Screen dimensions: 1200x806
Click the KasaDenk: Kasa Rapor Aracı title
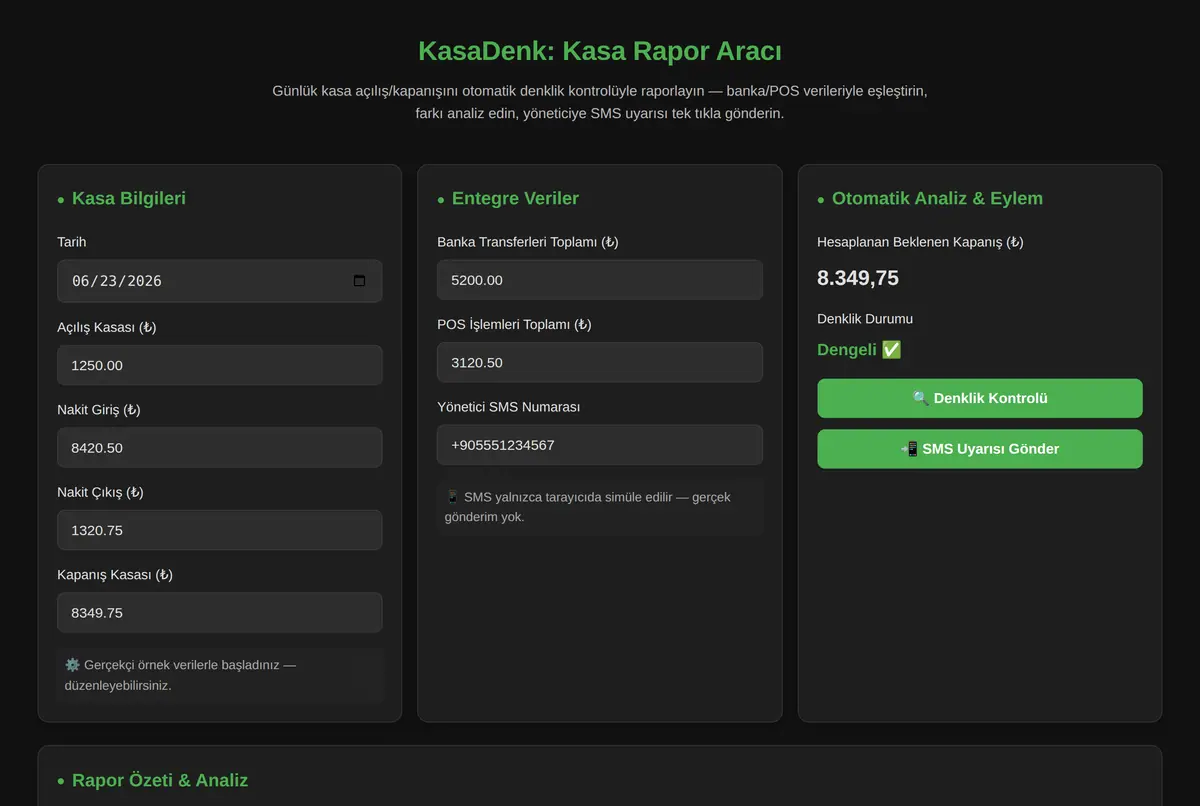[600, 51]
